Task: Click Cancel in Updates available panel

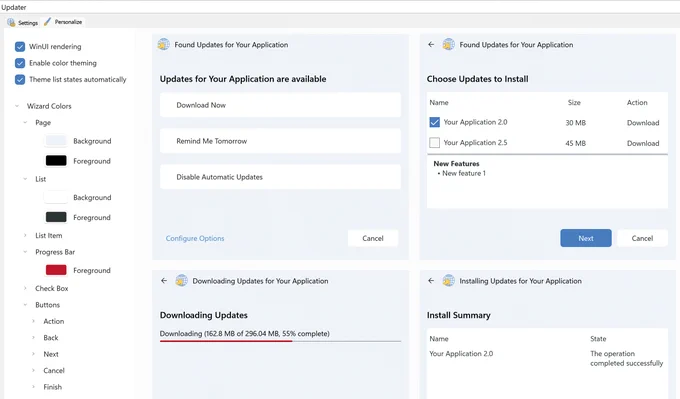Action: (373, 238)
